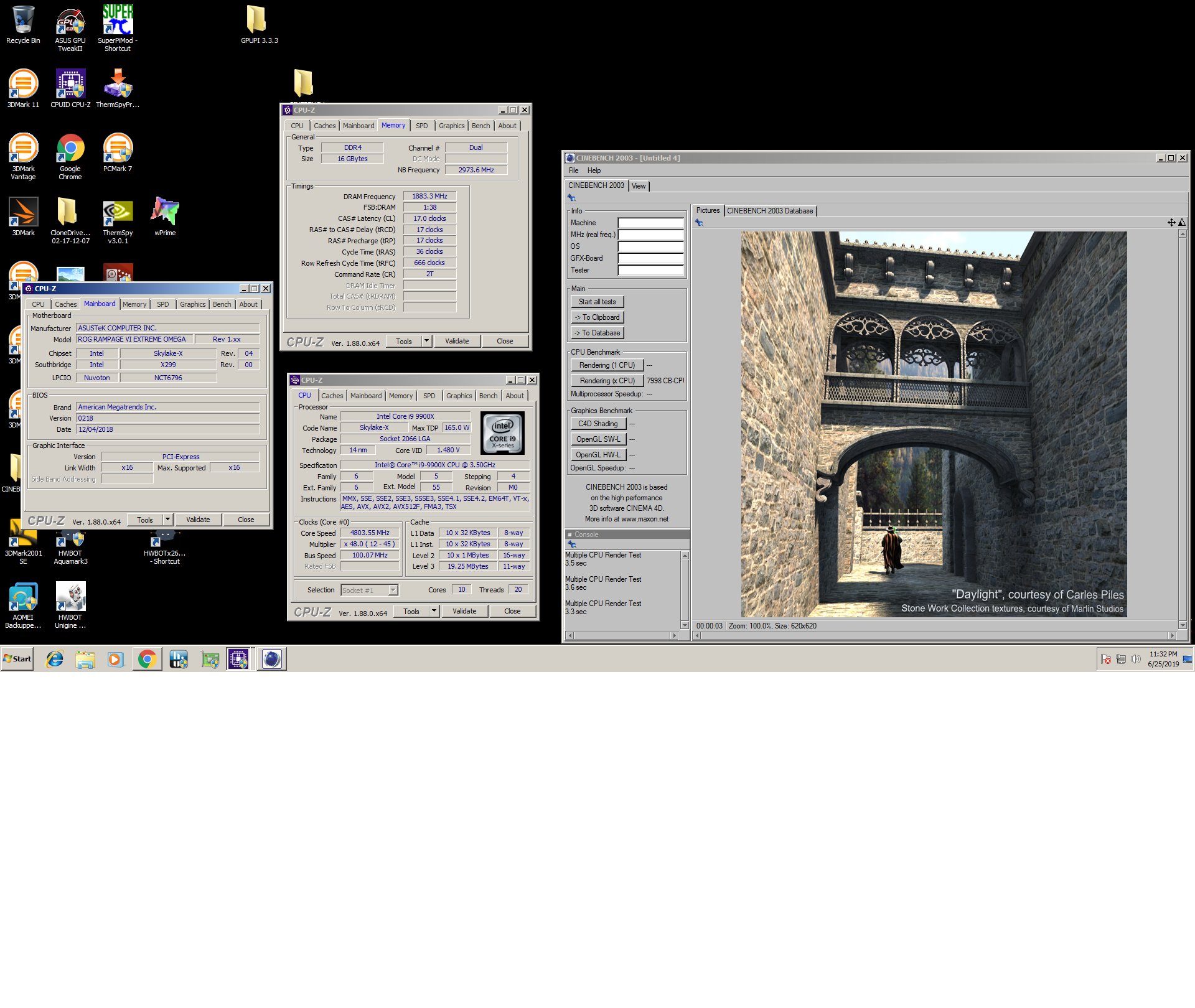Image resolution: width=1195 pixels, height=1008 pixels.
Task: Click the Tester input field
Action: 650,270
